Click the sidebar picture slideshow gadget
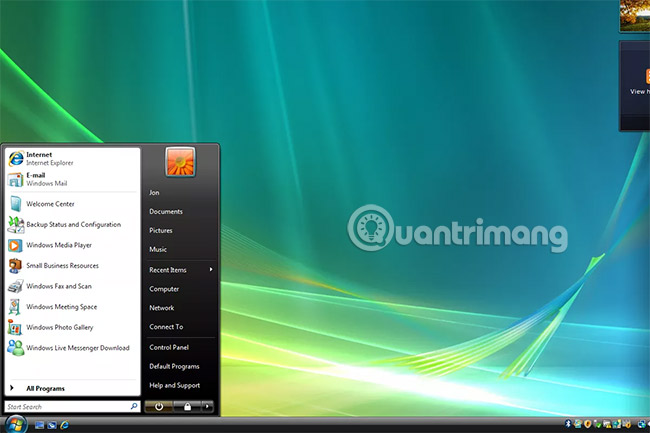The image size is (650, 433). coord(635,15)
